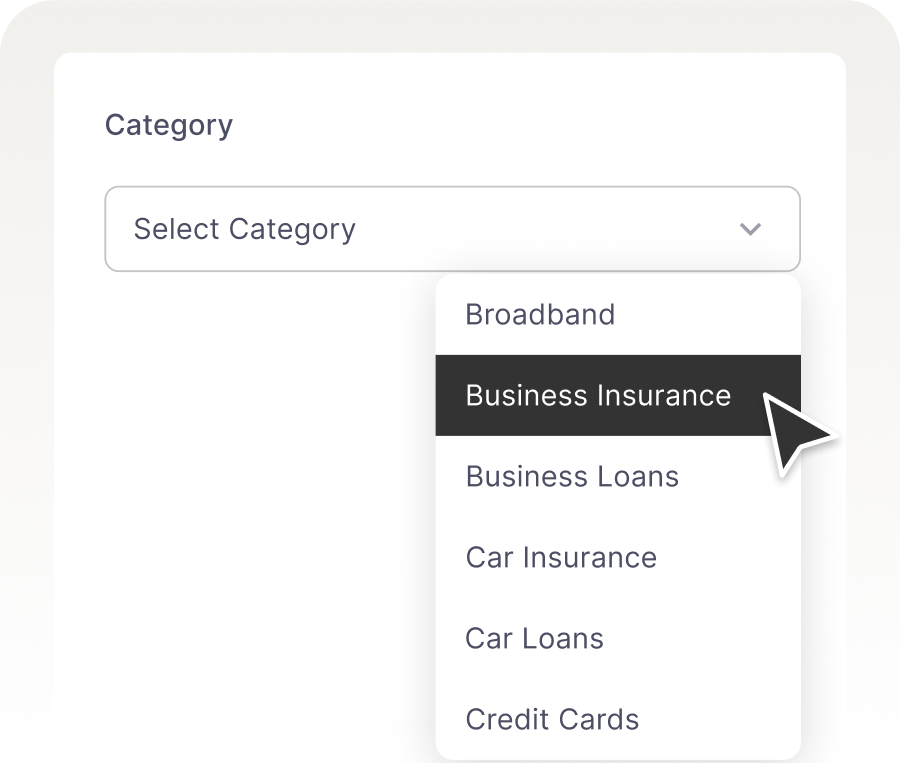Pick Business Loans in the dropdown list
This screenshot has height=763, width=900.
coord(572,476)
